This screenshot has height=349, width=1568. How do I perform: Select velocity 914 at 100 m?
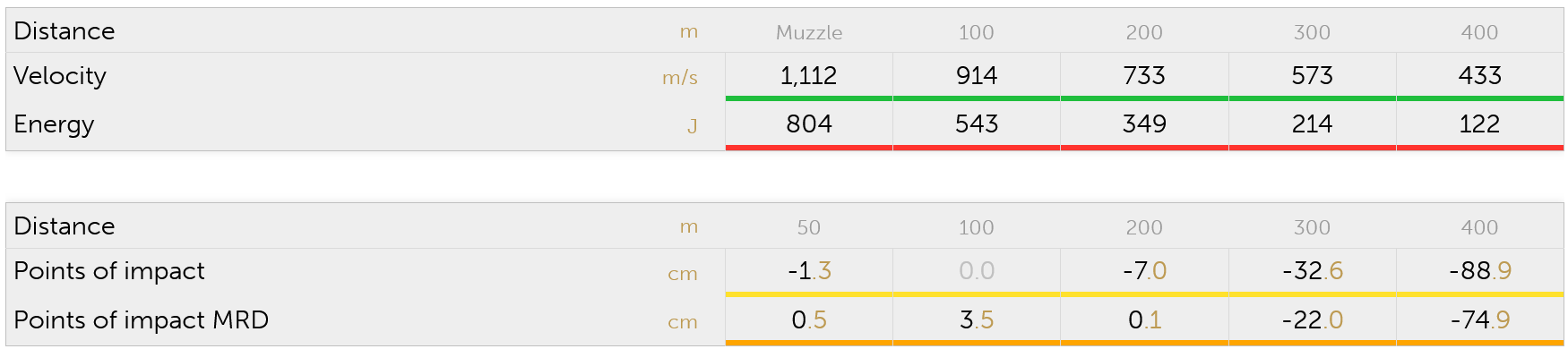(x=976, y=76)
